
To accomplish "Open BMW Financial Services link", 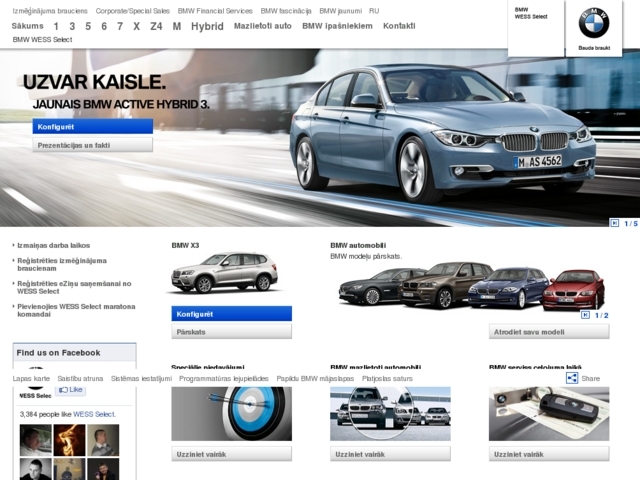I will (x=215, y=11).
